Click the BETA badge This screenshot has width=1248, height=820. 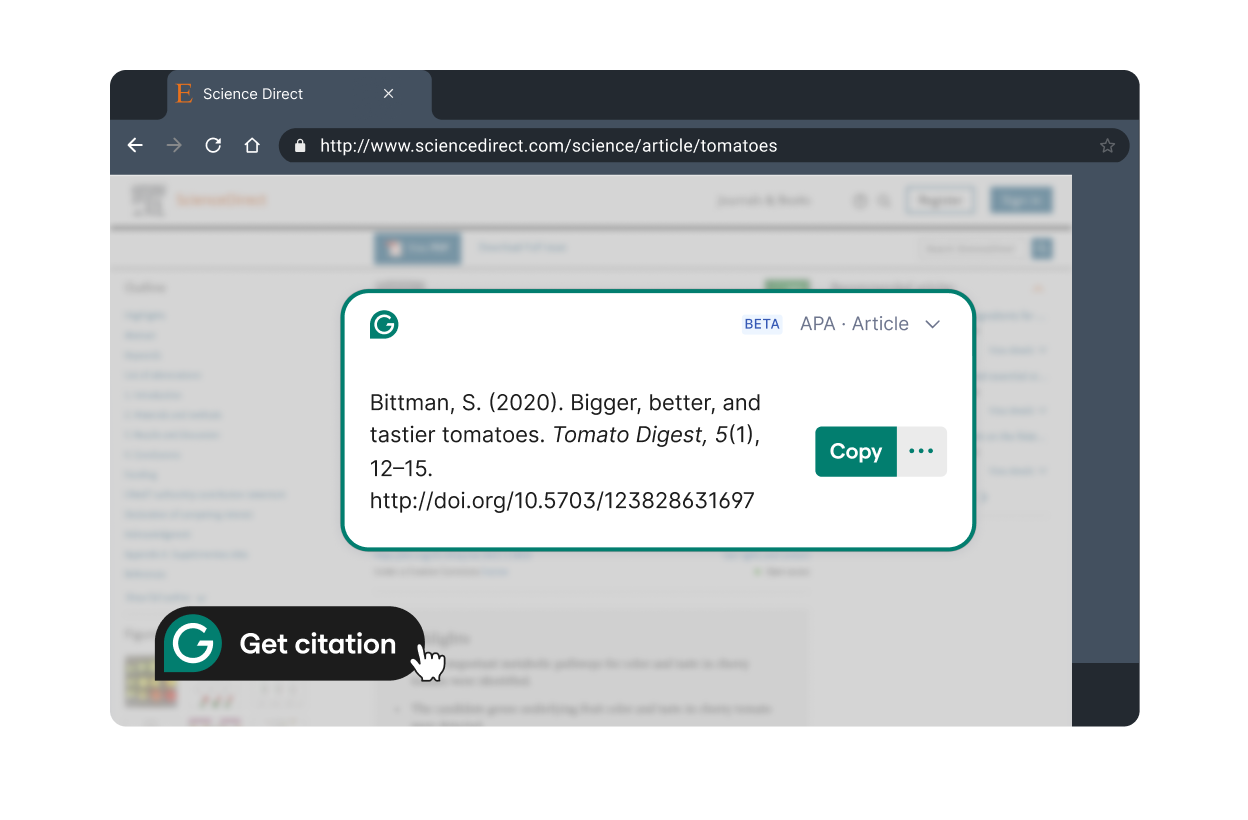point(762,324)
